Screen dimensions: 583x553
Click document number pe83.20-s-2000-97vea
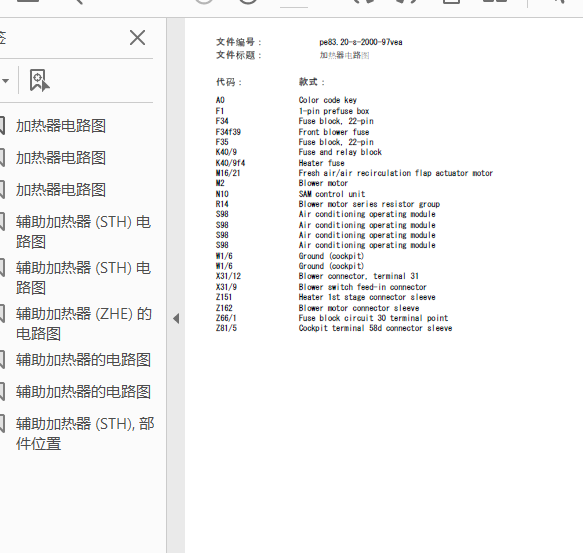tap(361, 42)
